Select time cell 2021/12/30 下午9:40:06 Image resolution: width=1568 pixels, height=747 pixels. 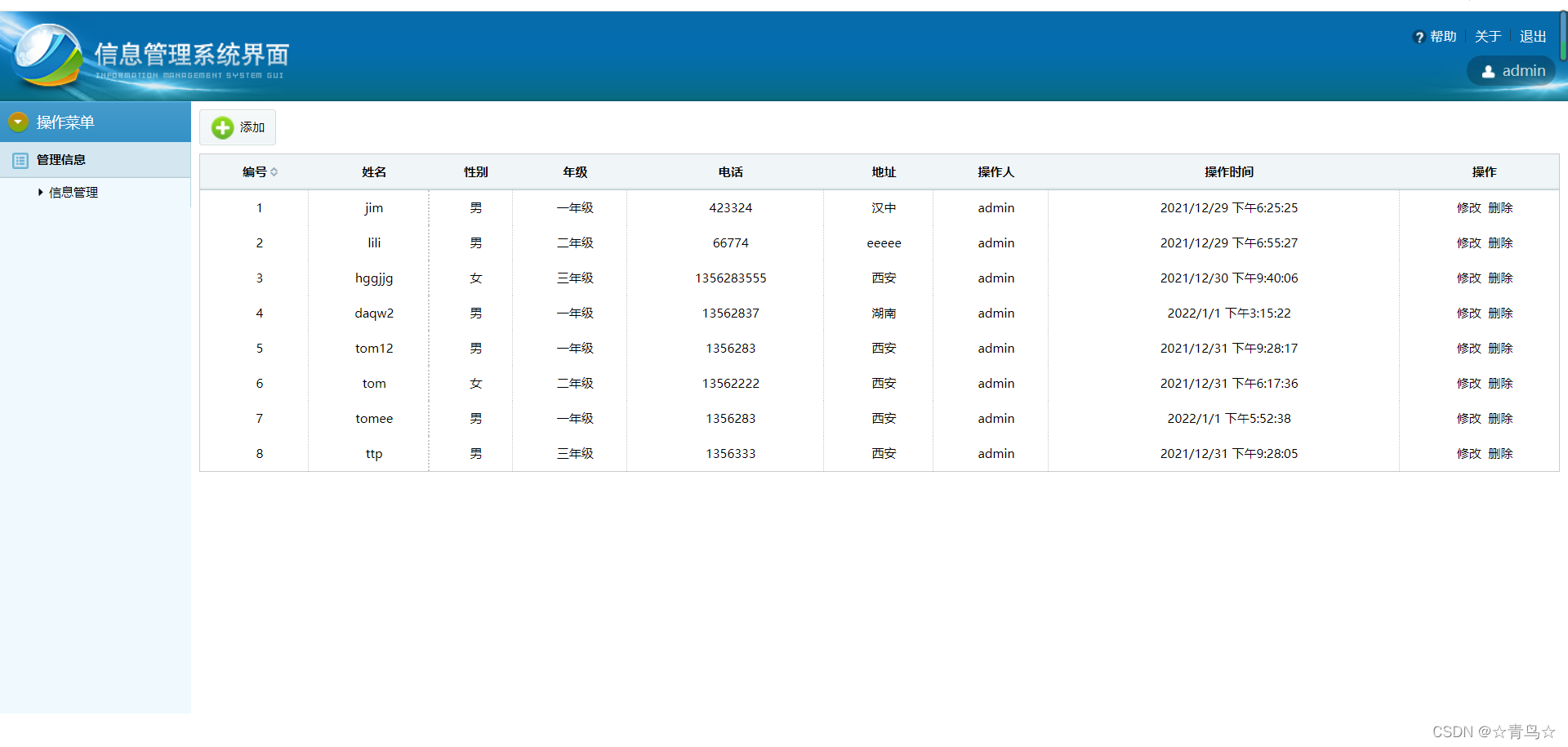(1228, 278)
